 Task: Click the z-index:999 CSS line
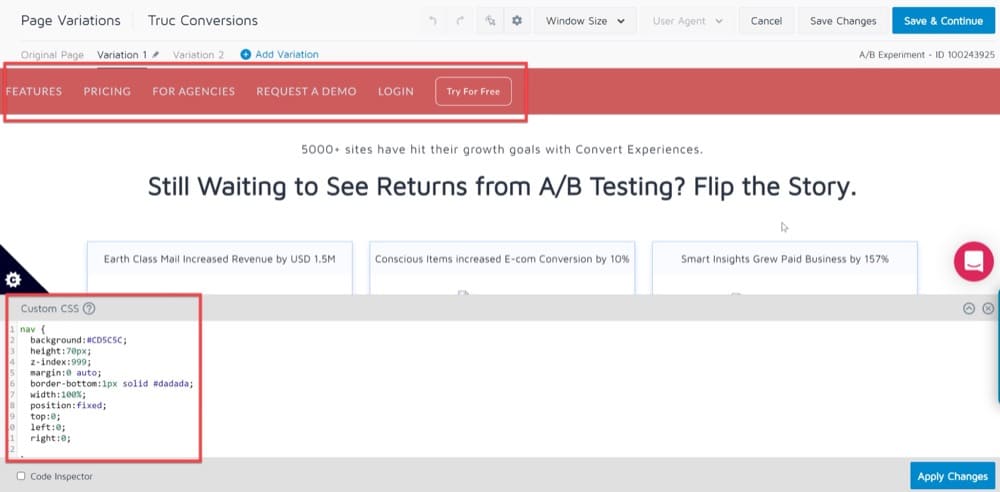point(61,362)
